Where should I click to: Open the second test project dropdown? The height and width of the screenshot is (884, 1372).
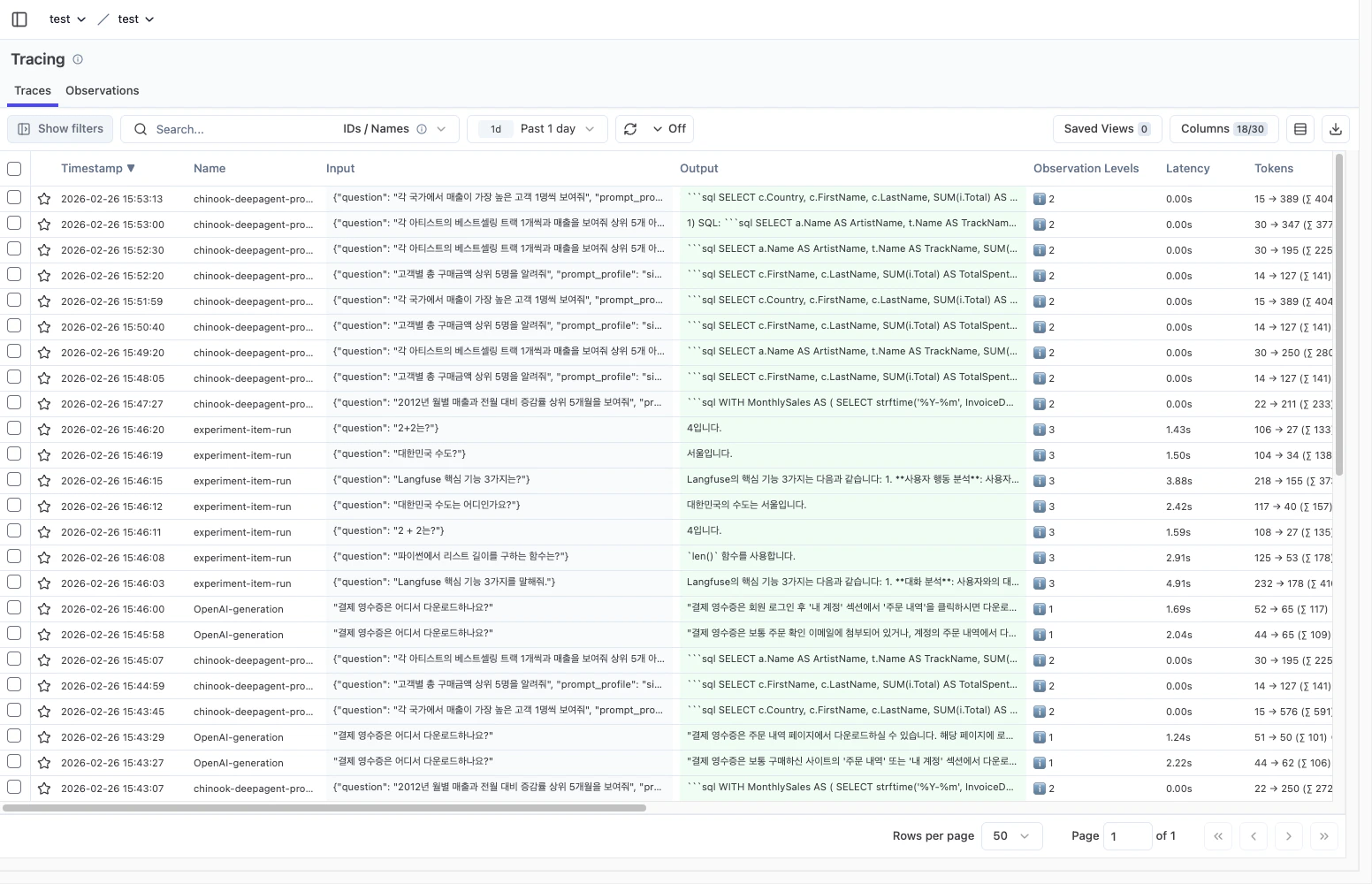tap(136, 19)
